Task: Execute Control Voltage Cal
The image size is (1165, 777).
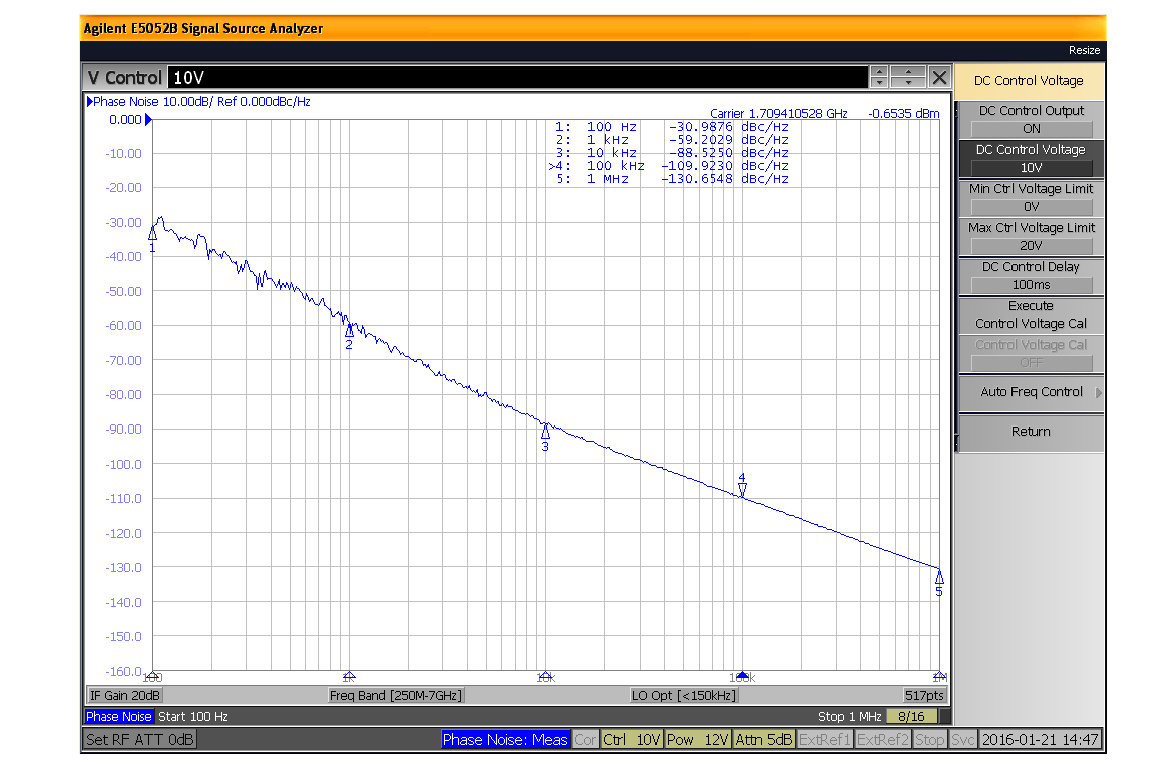Action: coord(1030,313)
